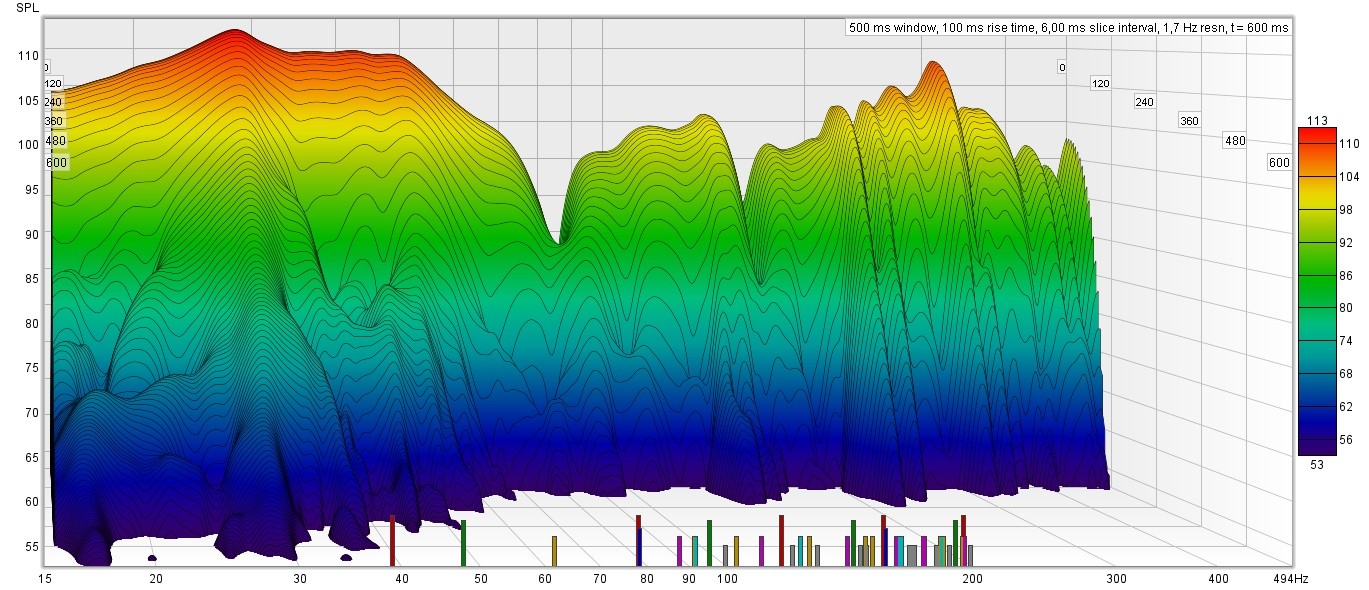Image resolution: width=1369 pixels, height=590 pixels.
Task: Click the 480 time label on the right axis
Action: coord(1235,141)
